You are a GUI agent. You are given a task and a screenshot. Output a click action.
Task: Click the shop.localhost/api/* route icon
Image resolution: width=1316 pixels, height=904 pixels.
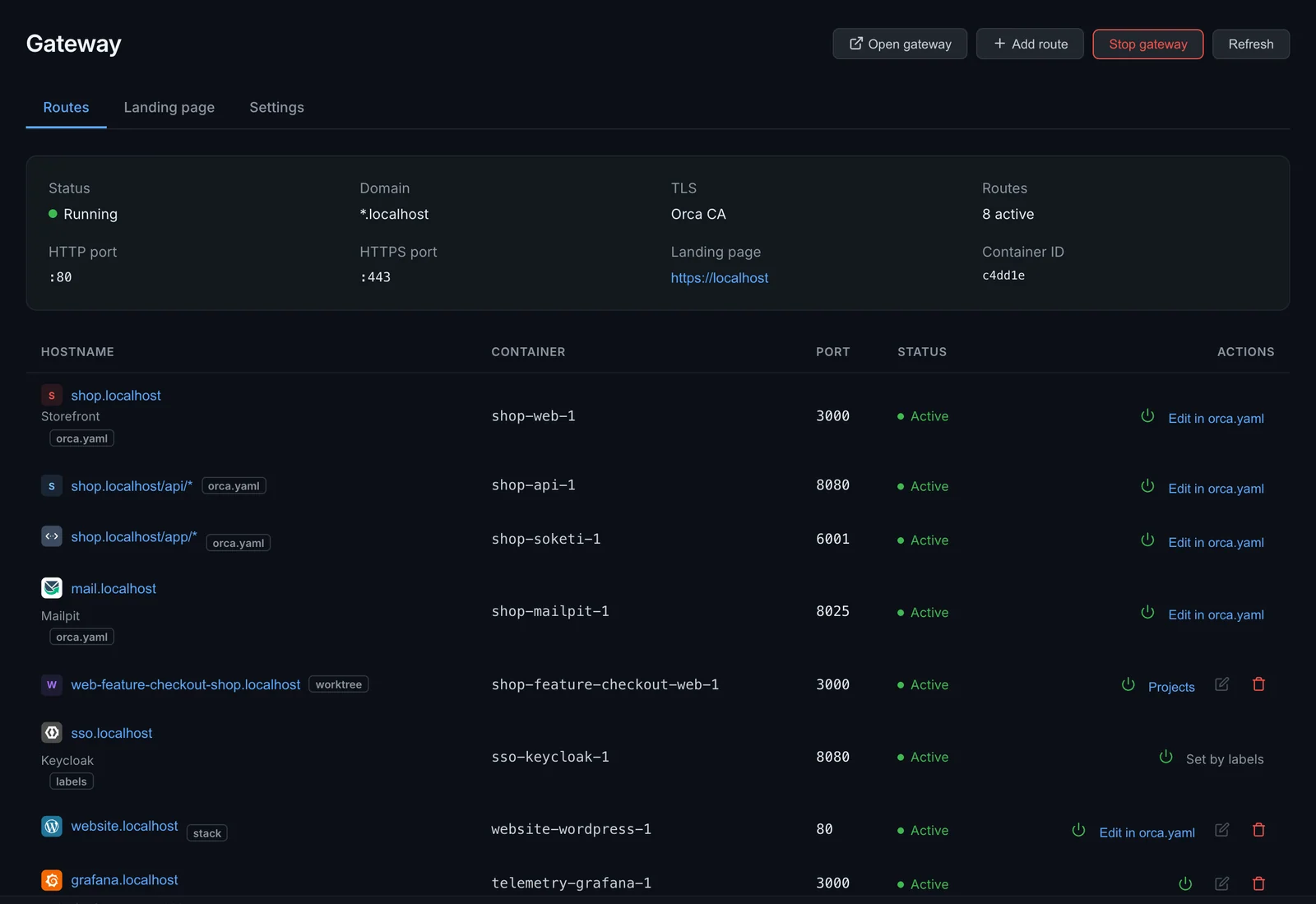[52, 486]
